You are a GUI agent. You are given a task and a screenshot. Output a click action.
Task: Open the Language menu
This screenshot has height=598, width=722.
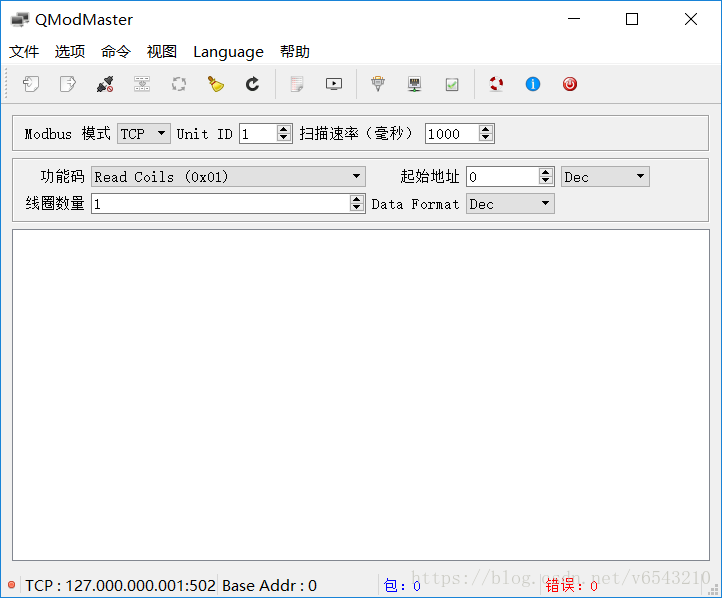pyautogui.click(x=228, y=52)
